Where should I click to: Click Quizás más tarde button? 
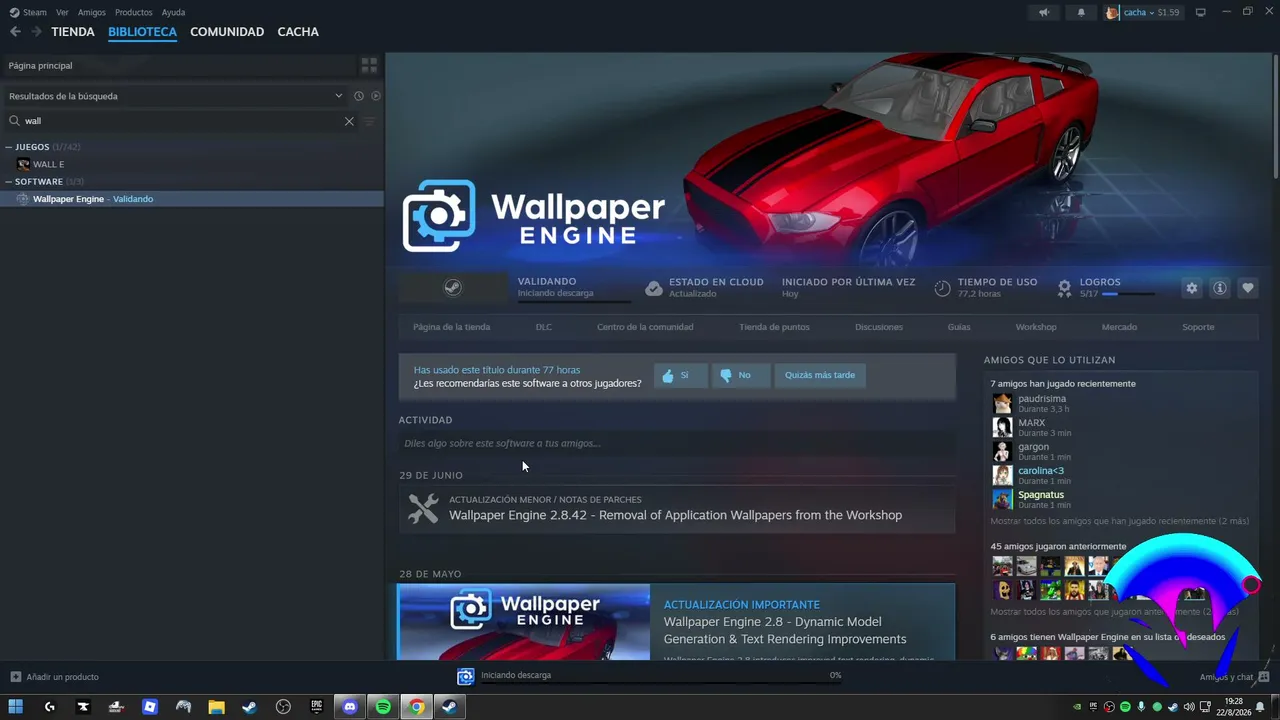pyautogui.click(x=820, y=375)
